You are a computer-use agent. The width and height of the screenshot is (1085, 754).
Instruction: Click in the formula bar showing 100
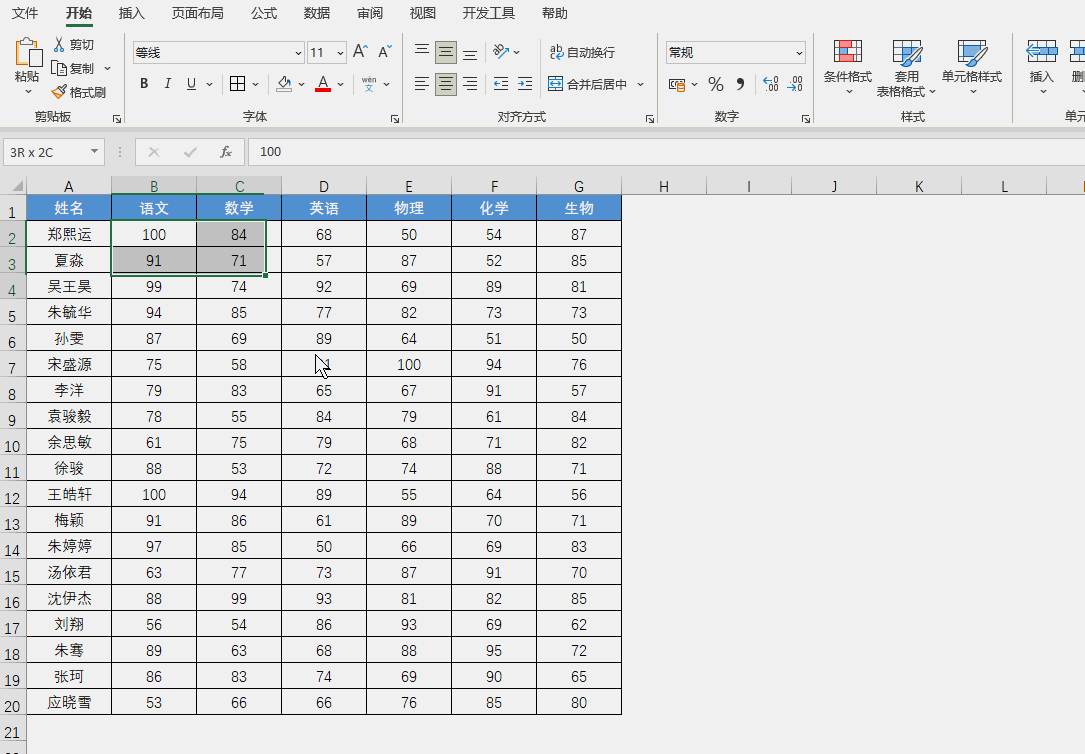[666, 152]
